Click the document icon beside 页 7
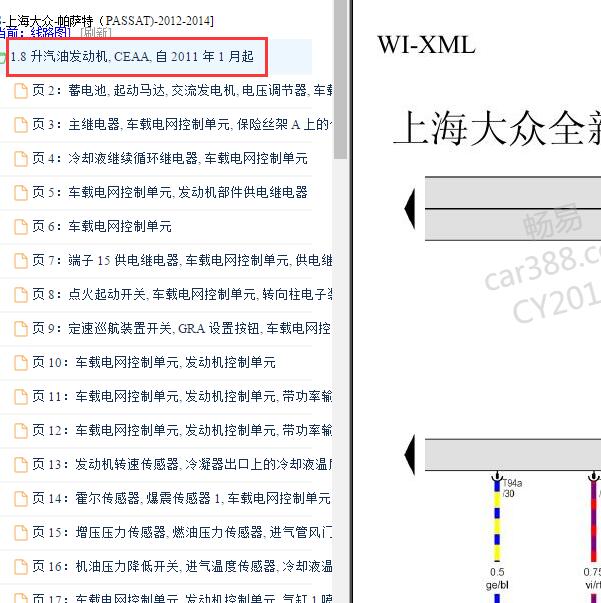 pos(21,261)
